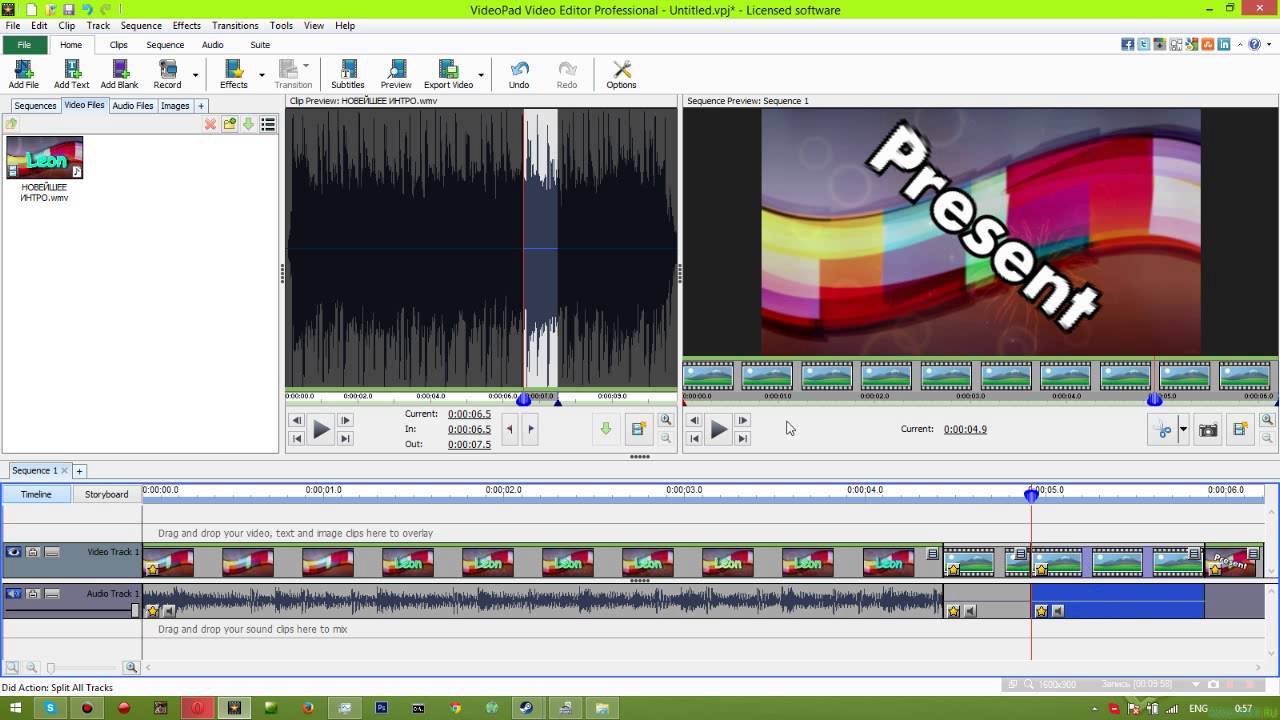Click the Split scissors icon in sequence preview
This screenshot has width=1280, height=720.
pos(1164,430)
